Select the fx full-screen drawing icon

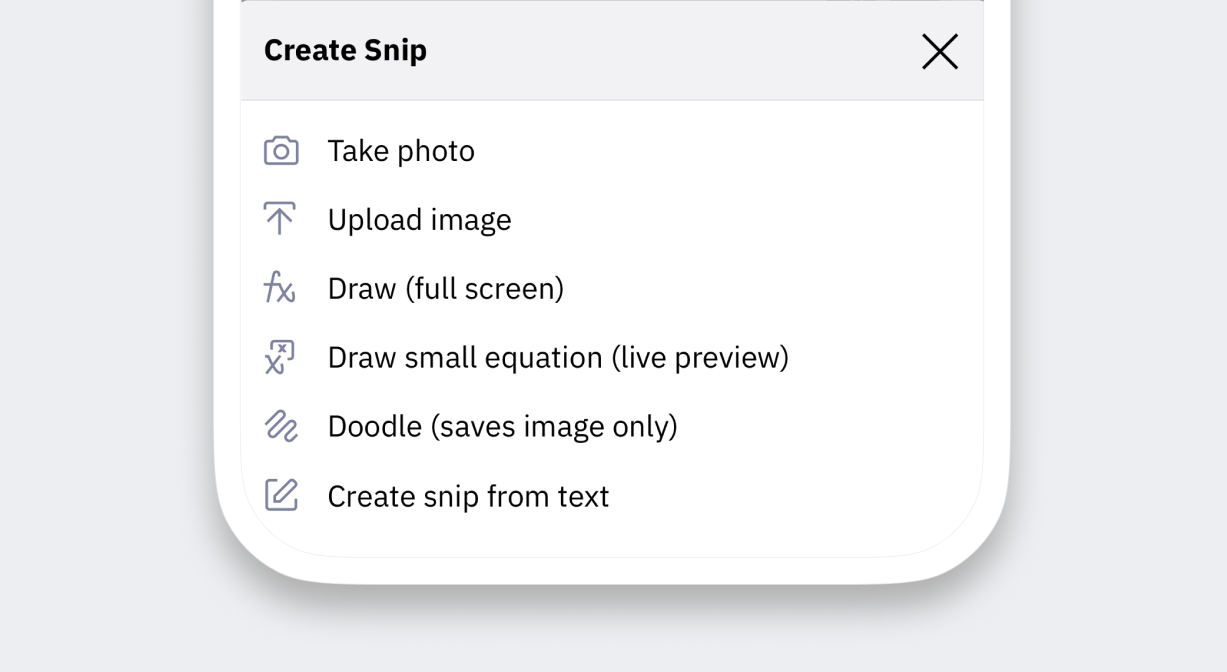pos(281,288)
